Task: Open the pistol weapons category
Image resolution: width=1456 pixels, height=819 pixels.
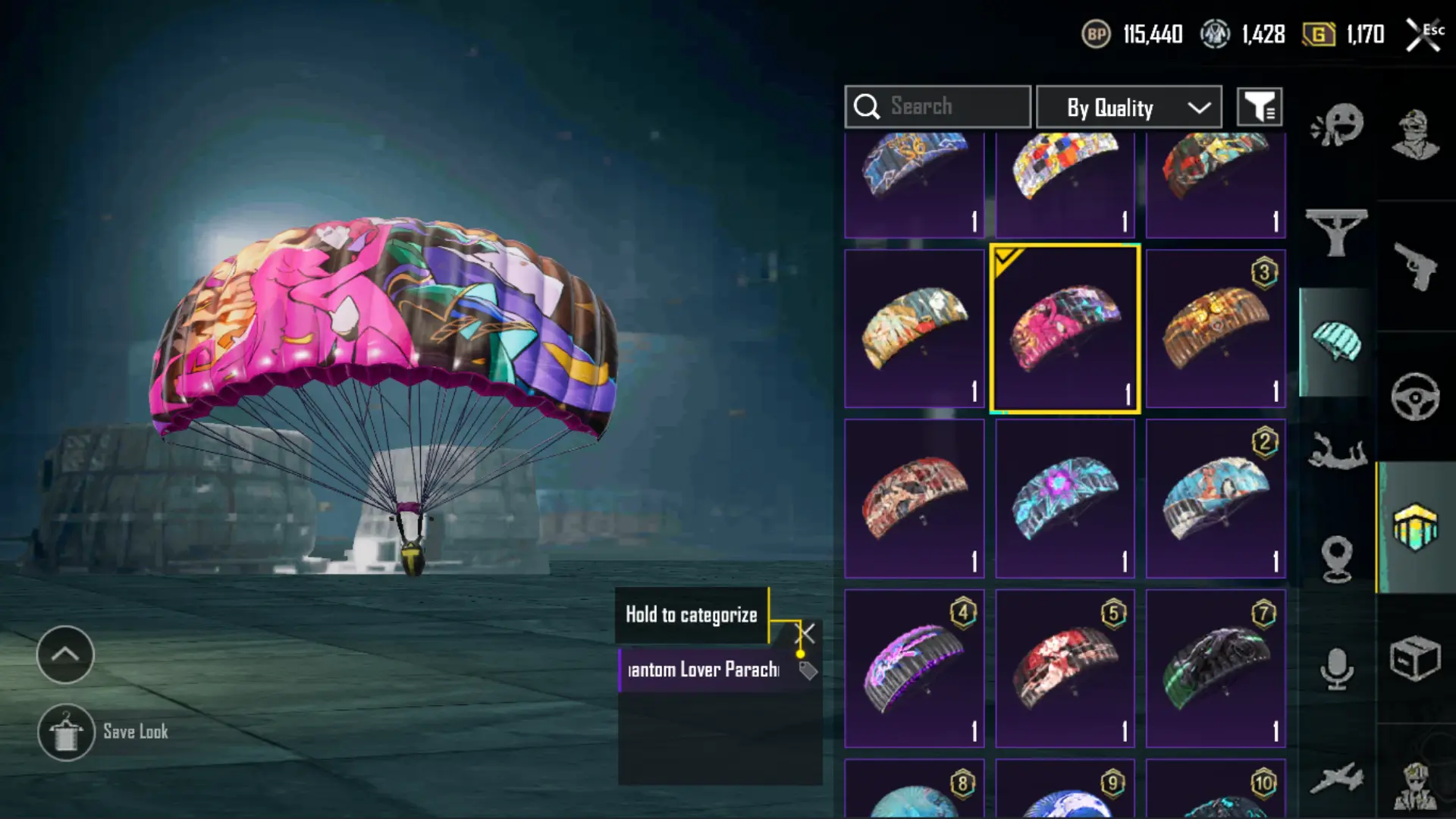Action: 1415,266
